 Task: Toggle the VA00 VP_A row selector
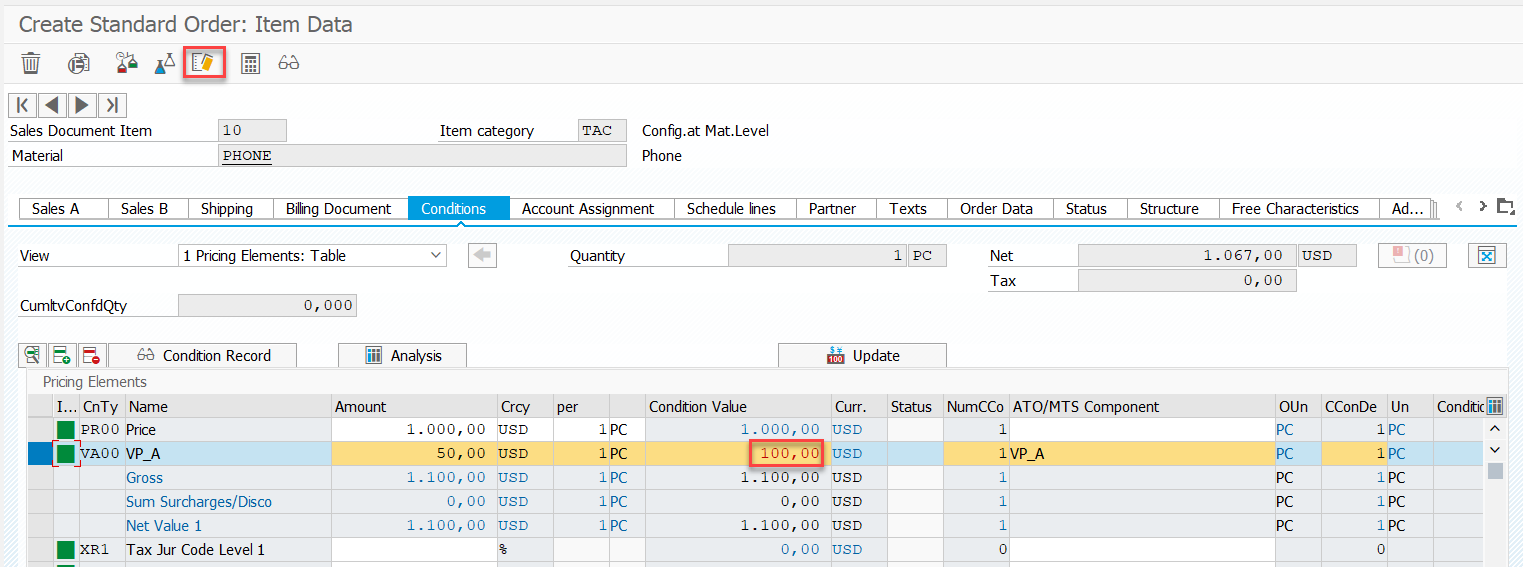coord(40,454)
